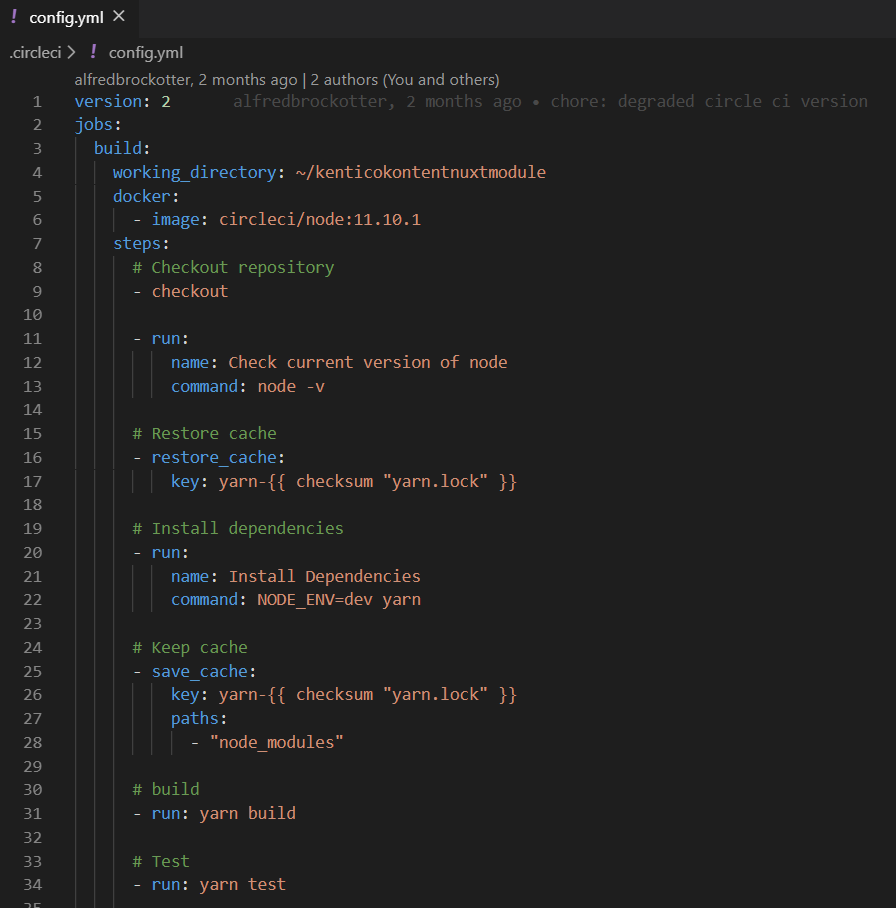Image resolution: width=896 pixels, height=908 pixels.
Task: Click the '~/kenticokontentnuxtmodule' path value
Action: coord(420,173)
